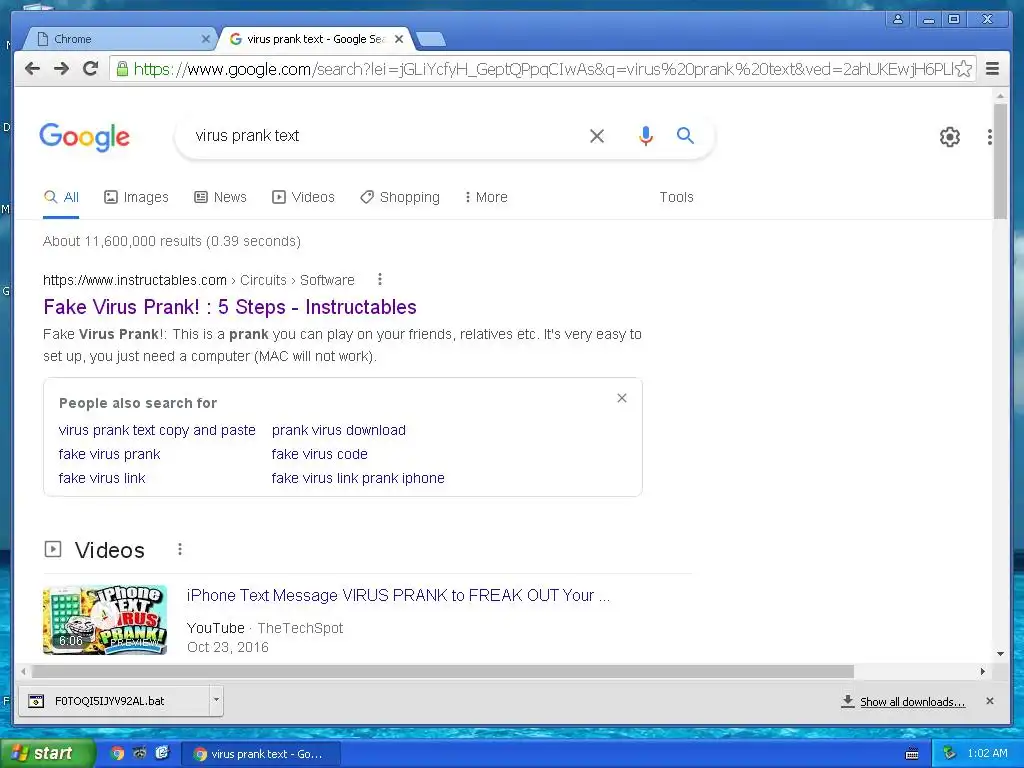Search the fake virus prank suggestion
Image resolution: width=1024 pixels, height=768 pixels.
[x=109, y=455]
